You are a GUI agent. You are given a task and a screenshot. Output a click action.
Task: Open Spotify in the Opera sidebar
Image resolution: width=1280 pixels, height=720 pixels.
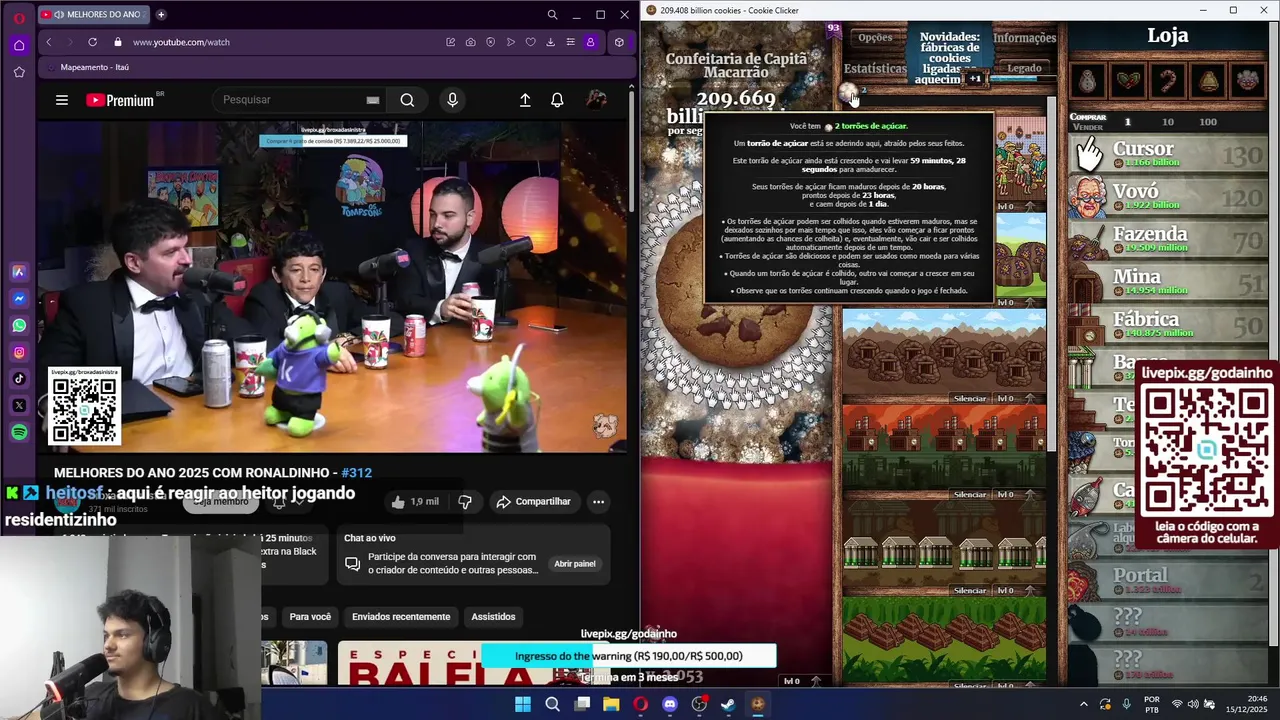pyautogui.click(x=19, y=432)
